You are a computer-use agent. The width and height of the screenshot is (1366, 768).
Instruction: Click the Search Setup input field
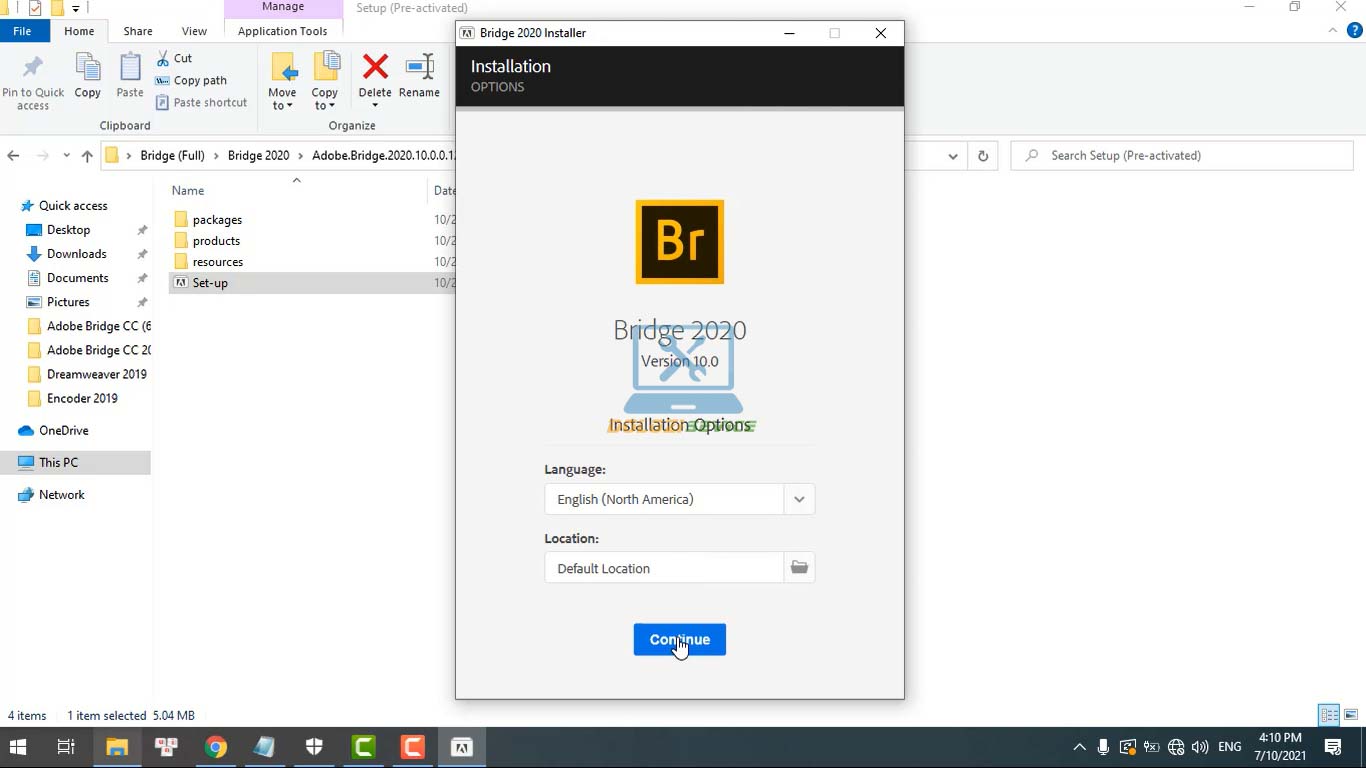tap(1190, 156)
